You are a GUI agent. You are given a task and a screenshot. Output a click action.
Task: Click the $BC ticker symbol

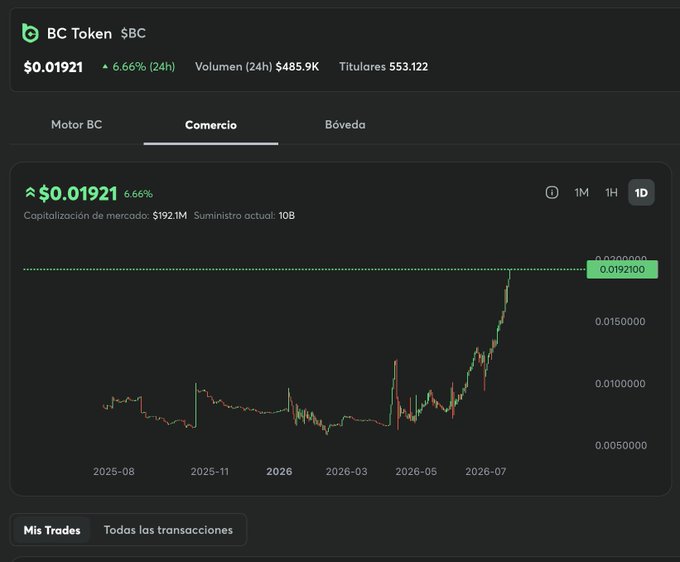[x=133, y=33]
